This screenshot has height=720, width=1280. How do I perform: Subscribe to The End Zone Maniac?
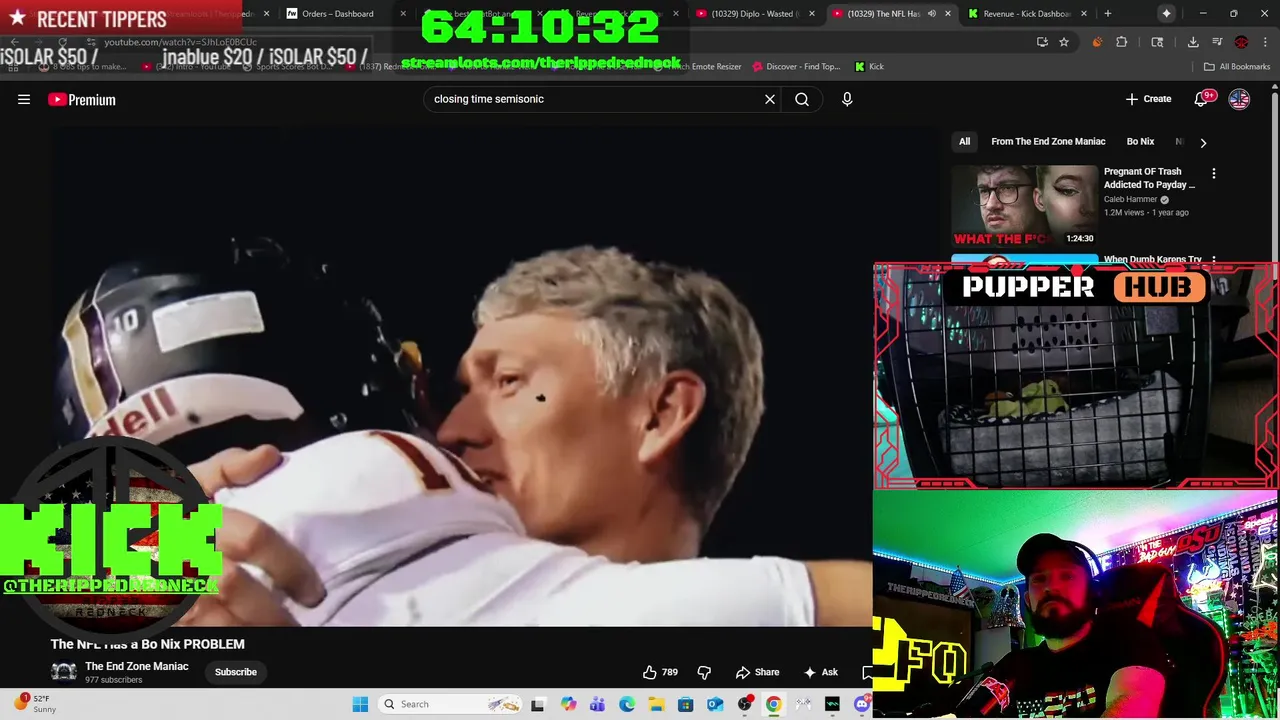(236, 672)
